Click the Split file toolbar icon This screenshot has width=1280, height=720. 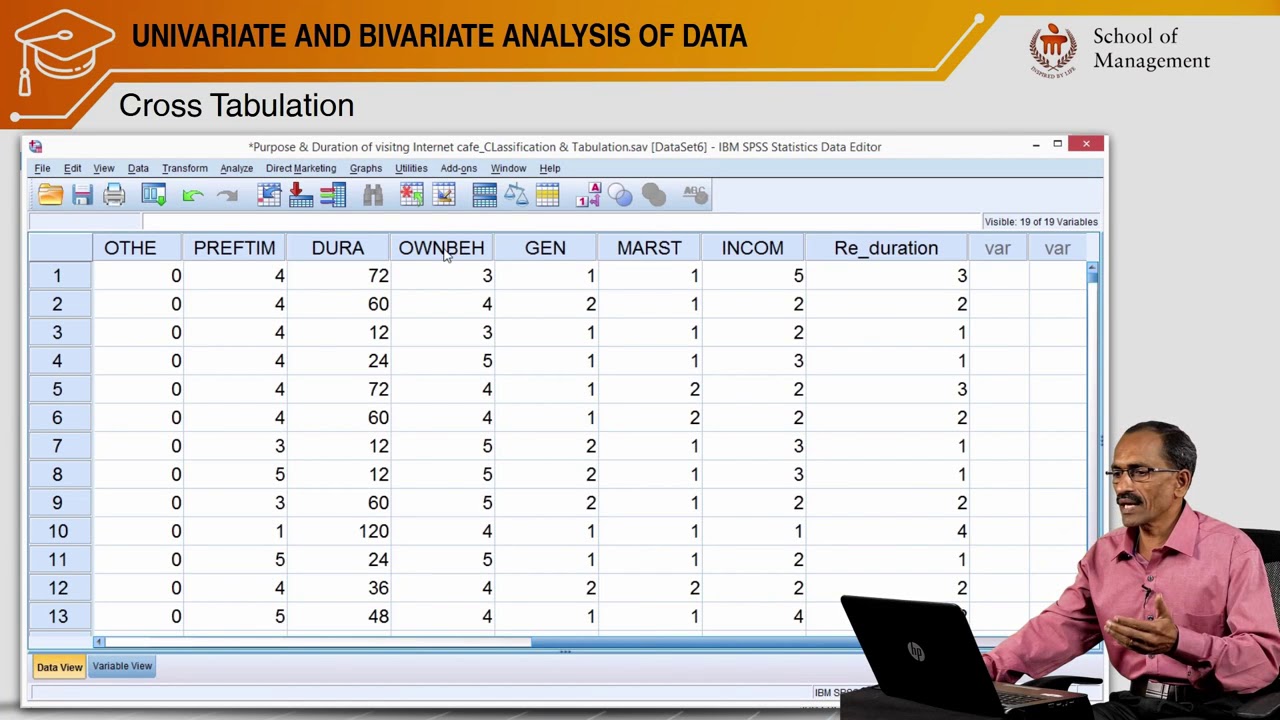tap(485, 195)
